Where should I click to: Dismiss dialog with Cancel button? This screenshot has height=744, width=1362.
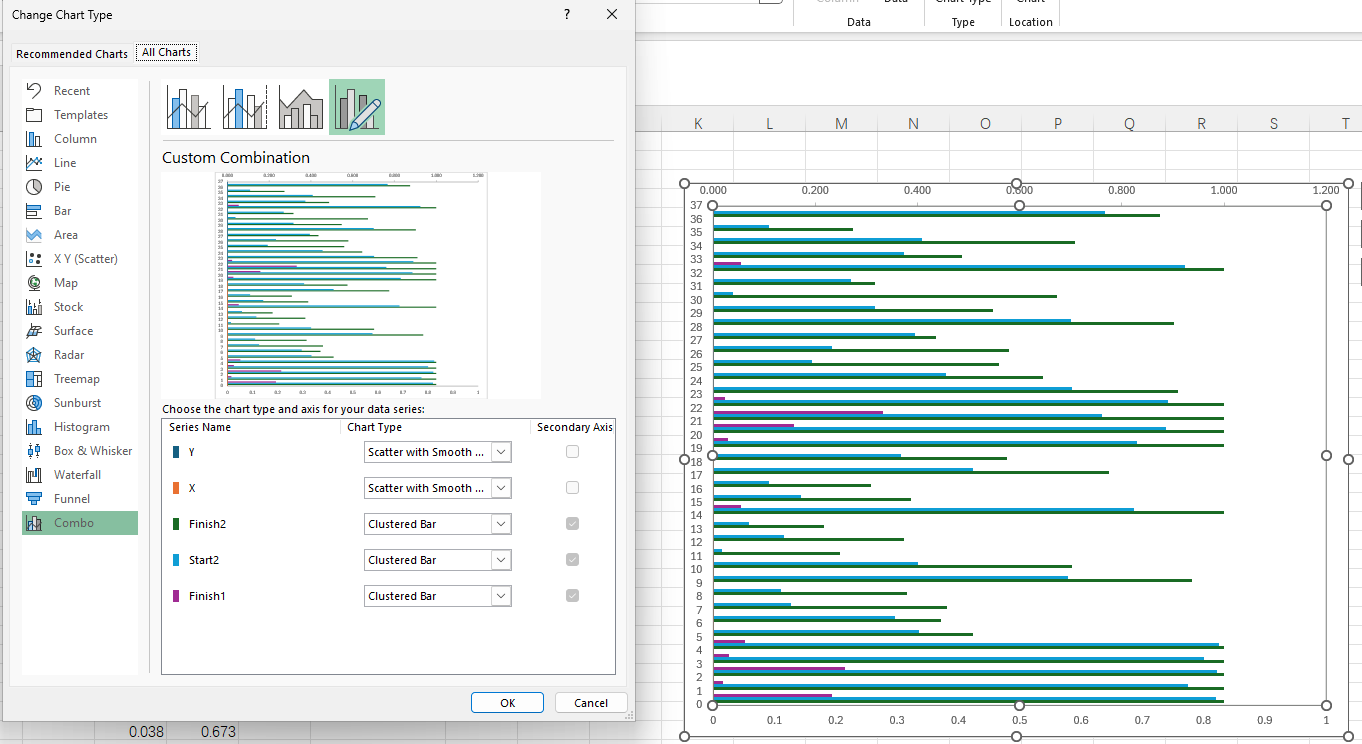tap(591, 703)
